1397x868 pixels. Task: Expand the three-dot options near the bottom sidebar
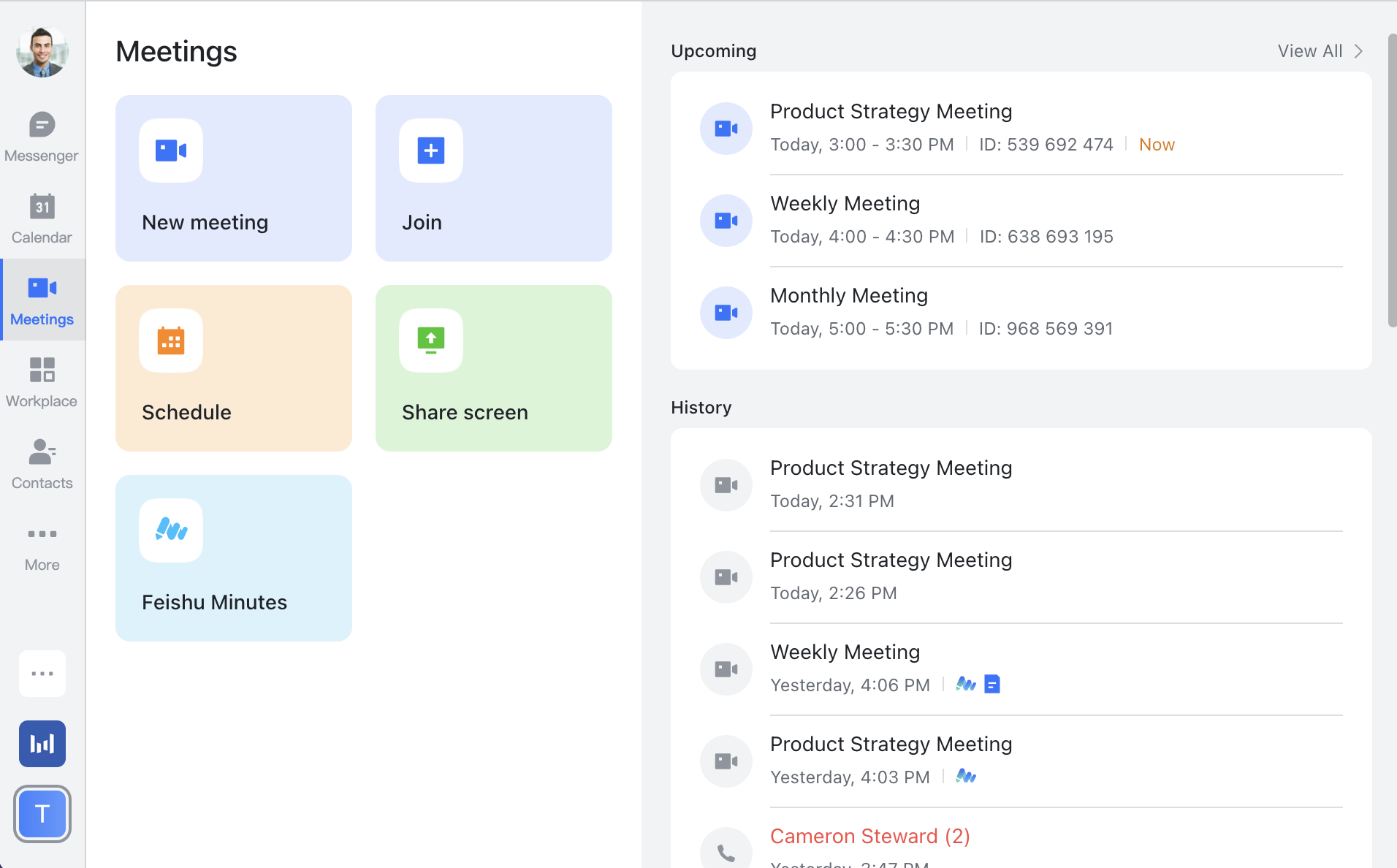coord(42,673)
